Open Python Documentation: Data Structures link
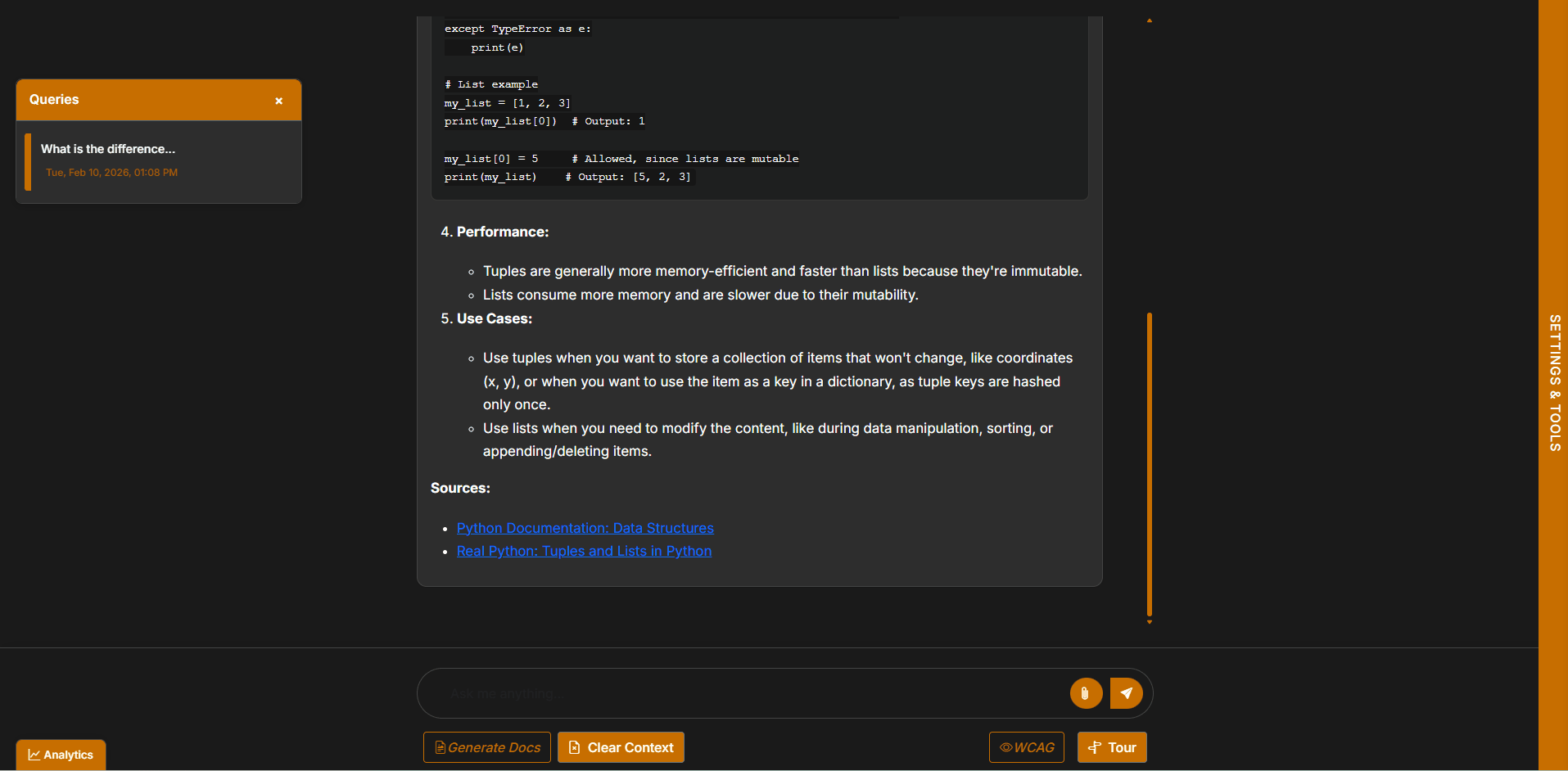1568x771 pixels. (585, 528)
